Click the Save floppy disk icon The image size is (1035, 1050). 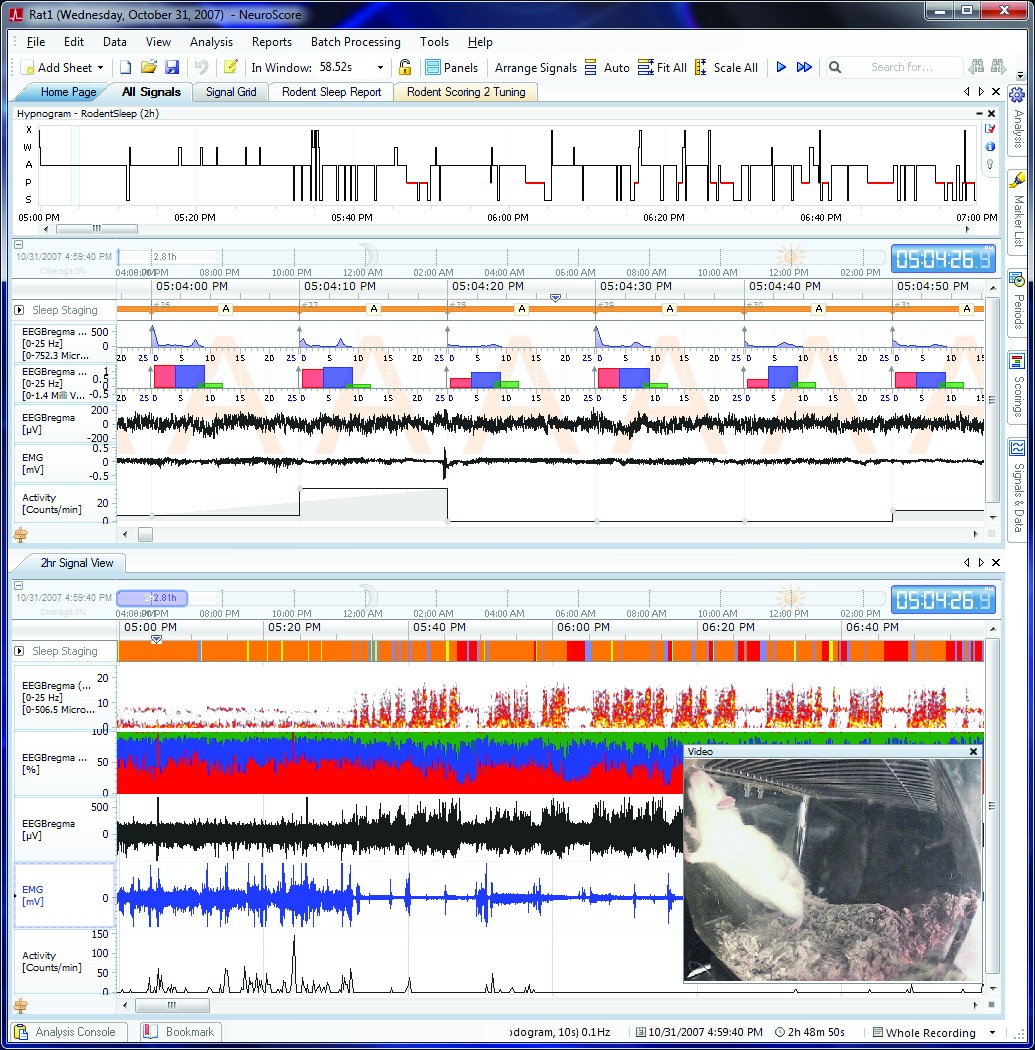pos(172,67)
